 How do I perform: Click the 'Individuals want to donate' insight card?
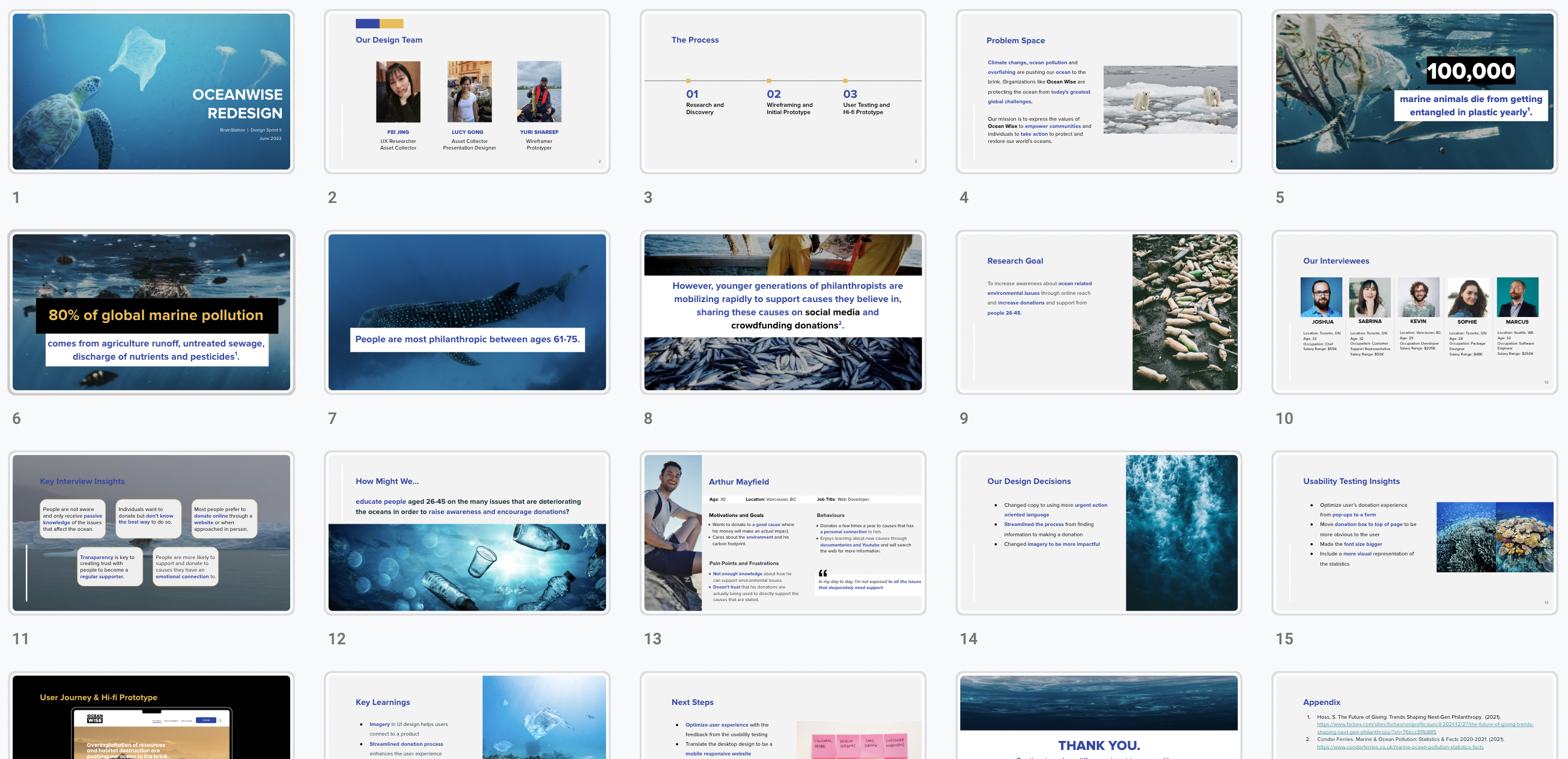(x=148, y=519)
